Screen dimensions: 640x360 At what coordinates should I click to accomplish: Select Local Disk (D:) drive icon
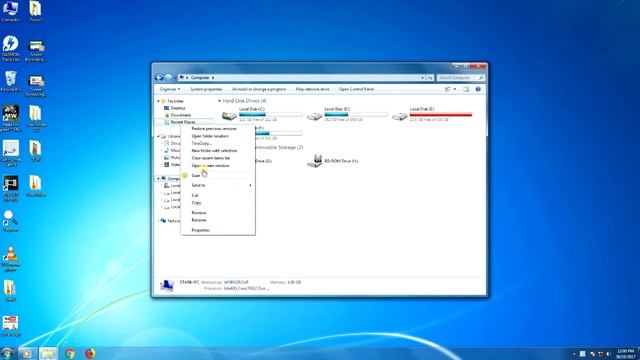pos(315,116)
